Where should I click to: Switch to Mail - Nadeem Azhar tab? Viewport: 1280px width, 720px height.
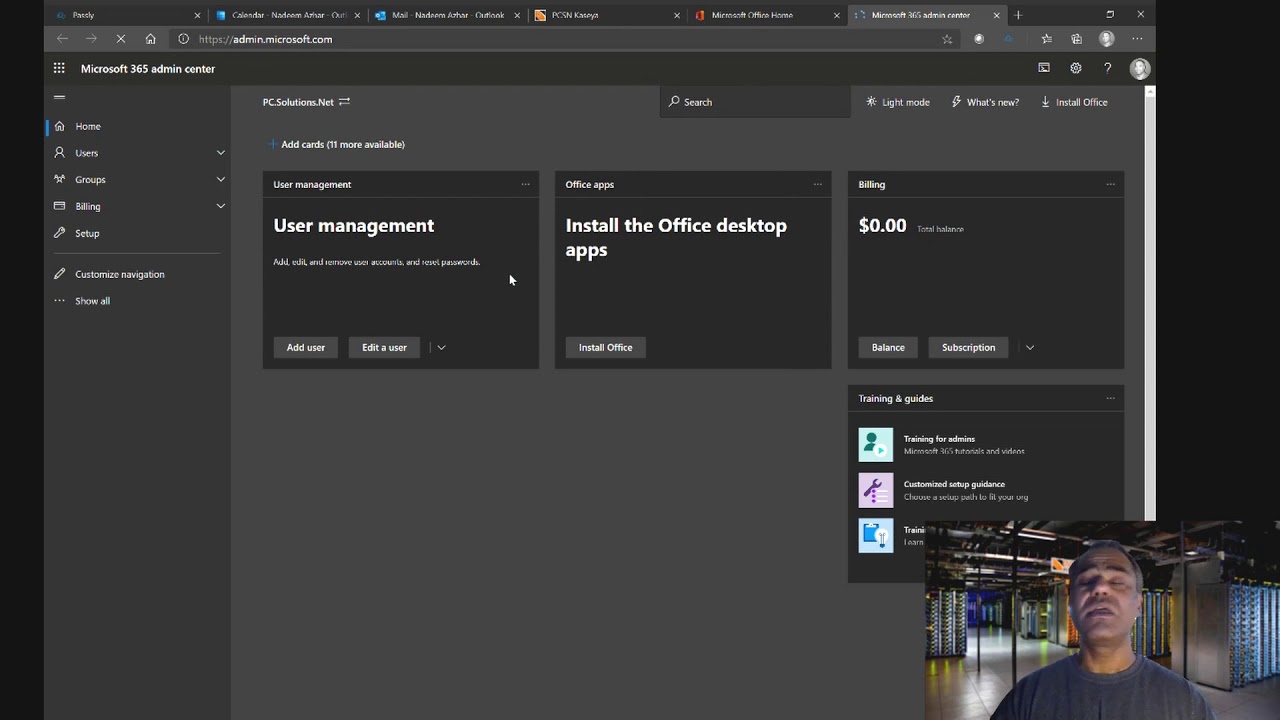point(447,15)
